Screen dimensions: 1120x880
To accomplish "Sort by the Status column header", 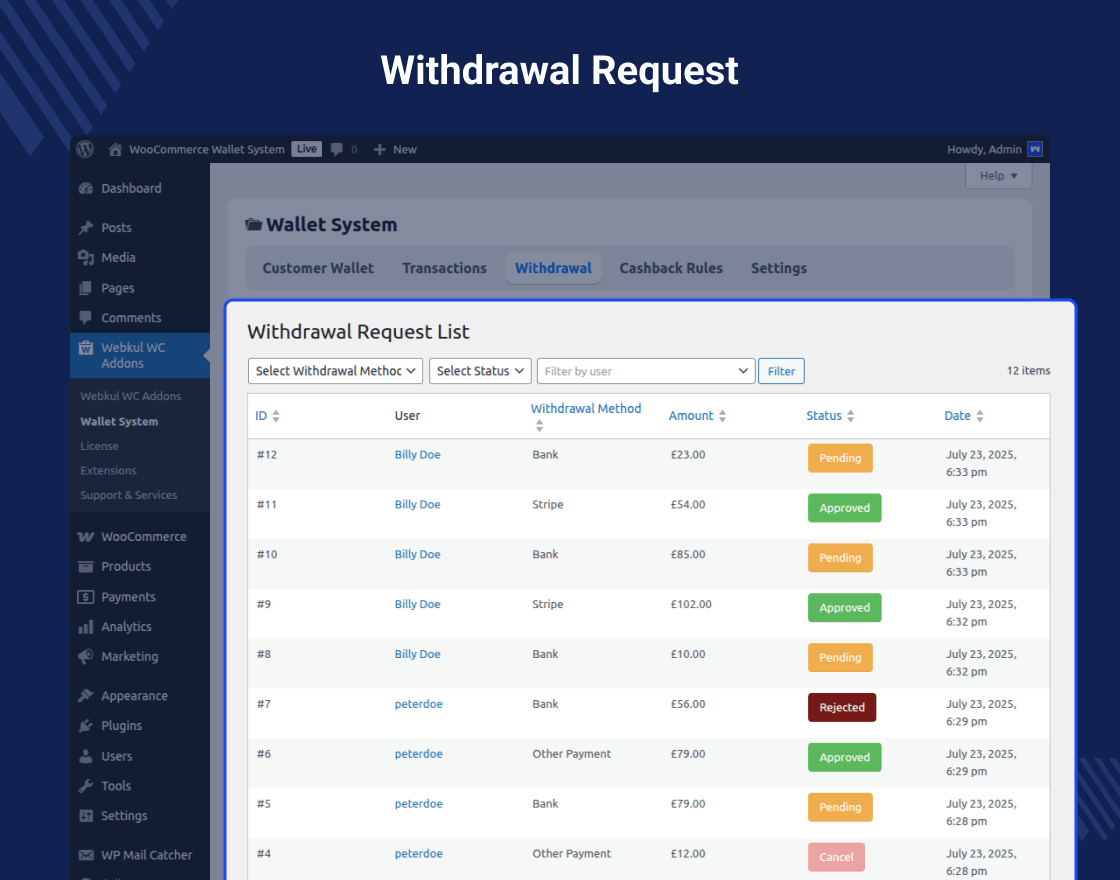I will pos(830,416).
